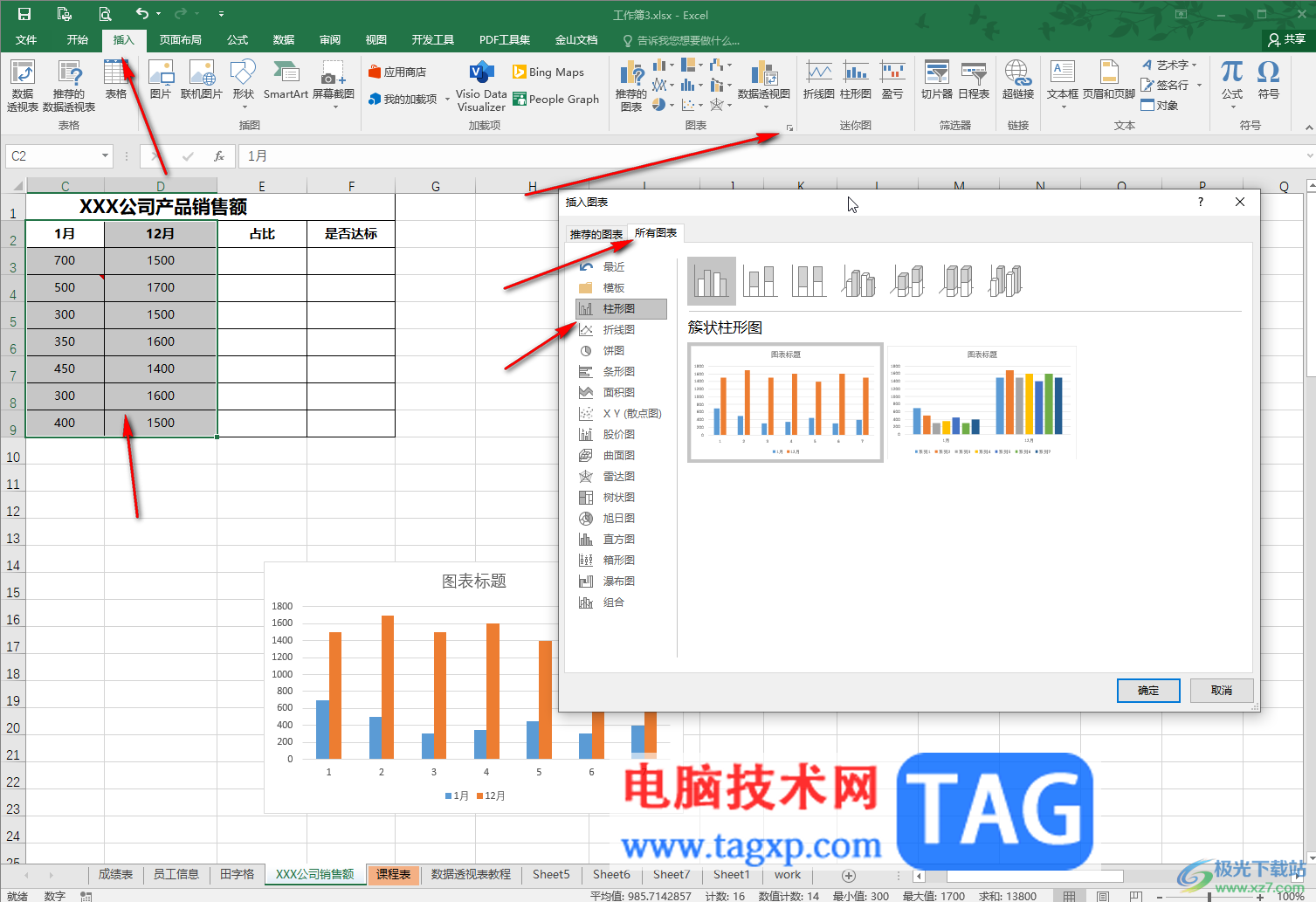Add a new sheet with plus button
This screenshot has height=902, width=1316.
click(848, 875)
